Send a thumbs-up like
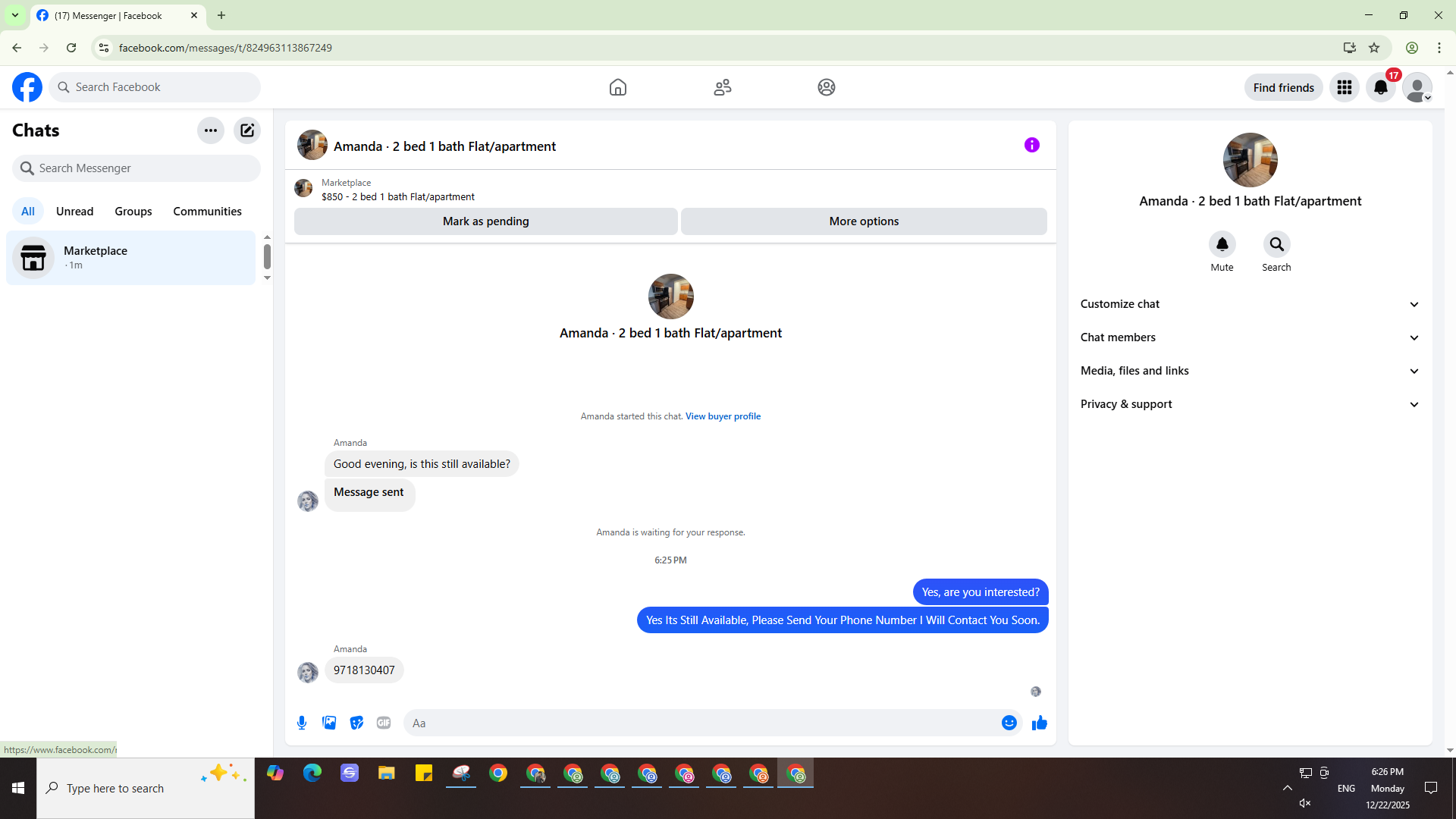This screenshot has height=819, width=1456. (1039, 723)
